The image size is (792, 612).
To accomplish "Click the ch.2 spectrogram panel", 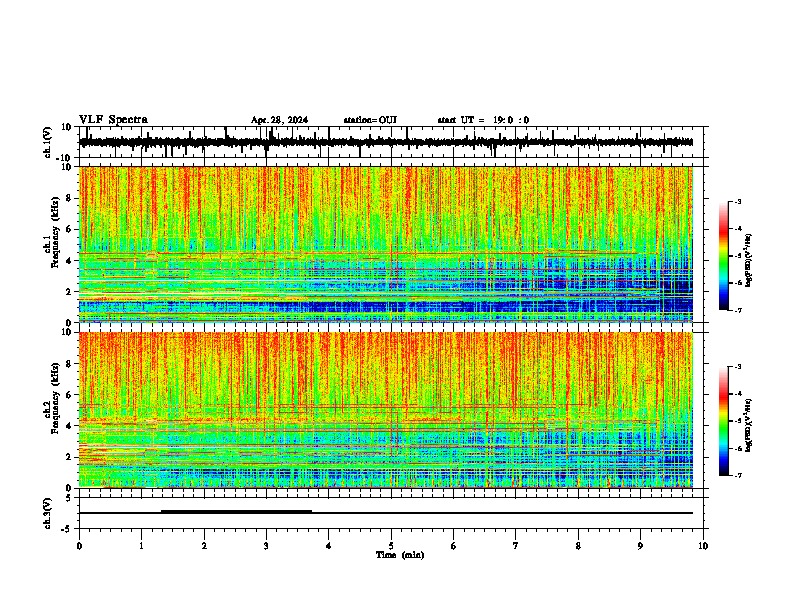I will (386, 410).
